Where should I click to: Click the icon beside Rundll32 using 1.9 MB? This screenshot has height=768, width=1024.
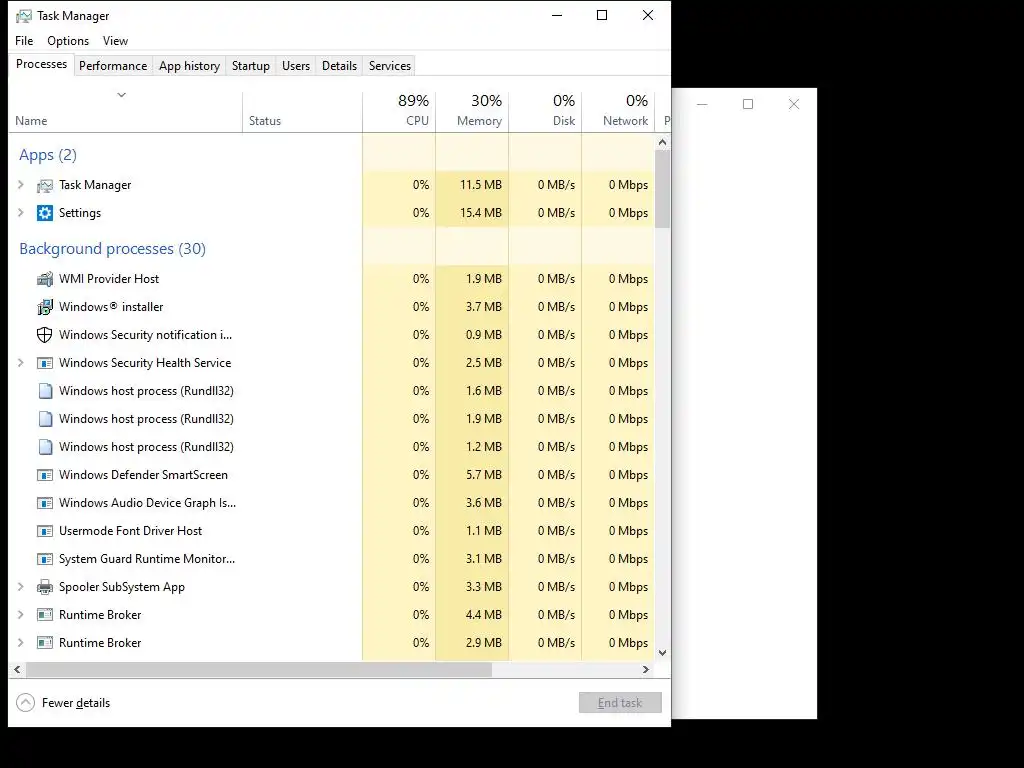(x=45, y=419)
